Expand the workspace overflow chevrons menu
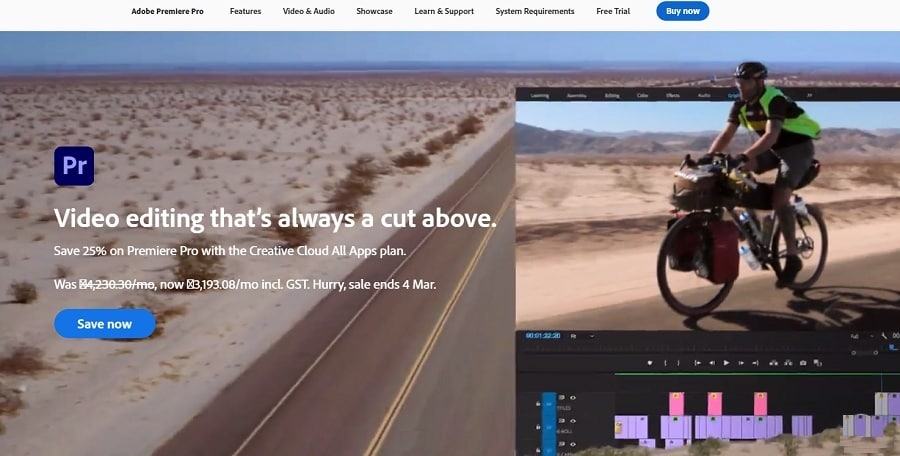This screenshot has height=456, width=900. [809, 95]
